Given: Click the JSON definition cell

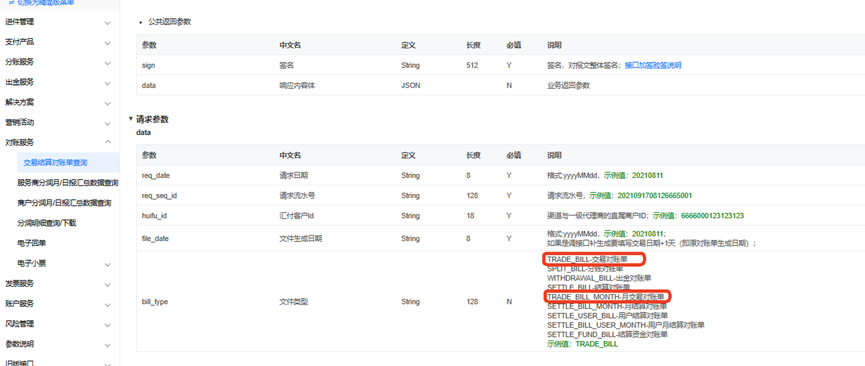Looking at the screenshot, I should tap(410, 86).
